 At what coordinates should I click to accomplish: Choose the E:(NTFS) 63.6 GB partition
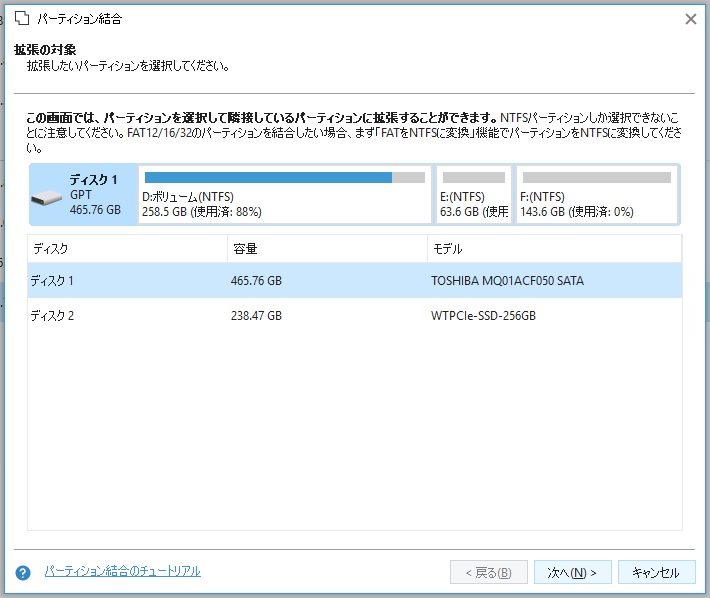[x=473, y=196]
